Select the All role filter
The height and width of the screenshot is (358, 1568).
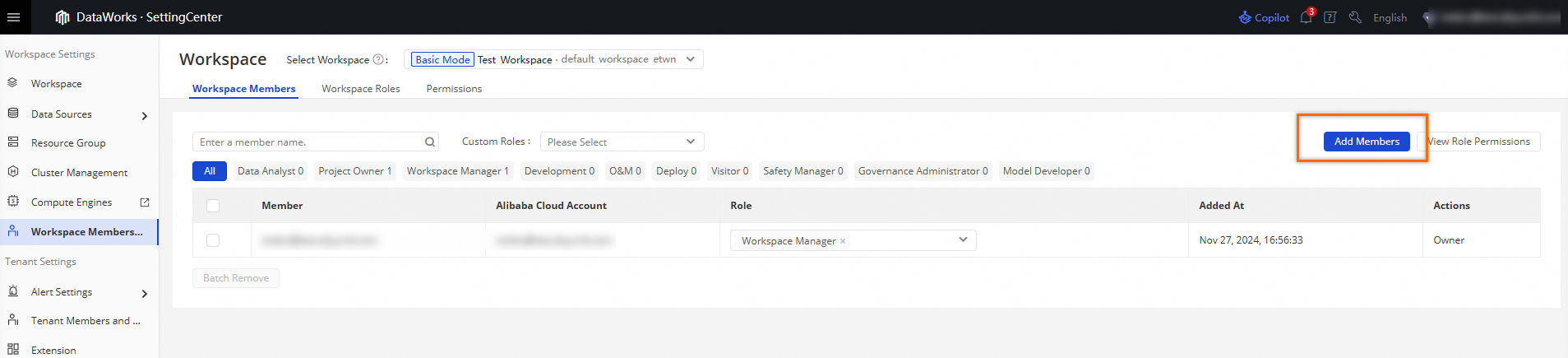coord(210,171)
